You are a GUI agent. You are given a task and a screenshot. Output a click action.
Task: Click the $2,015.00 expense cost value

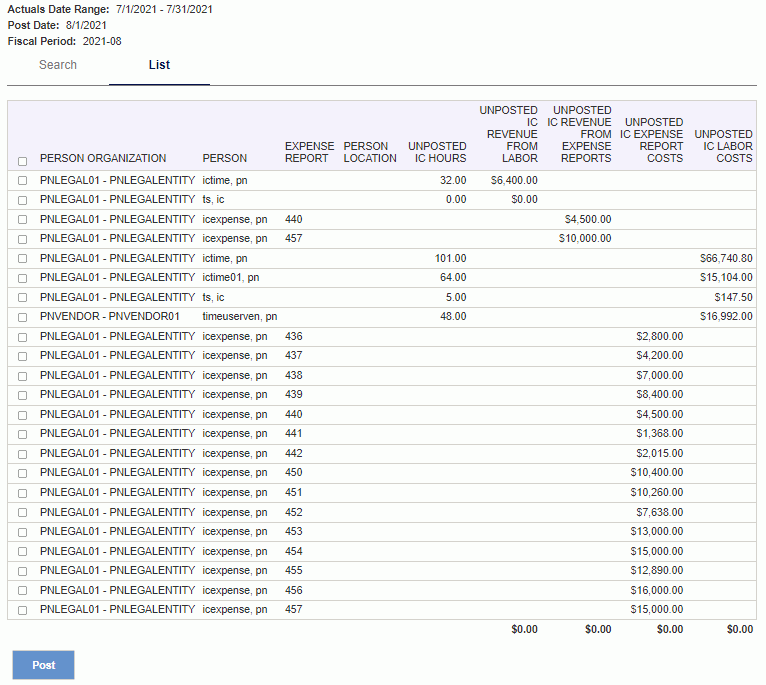coord(660,453)
